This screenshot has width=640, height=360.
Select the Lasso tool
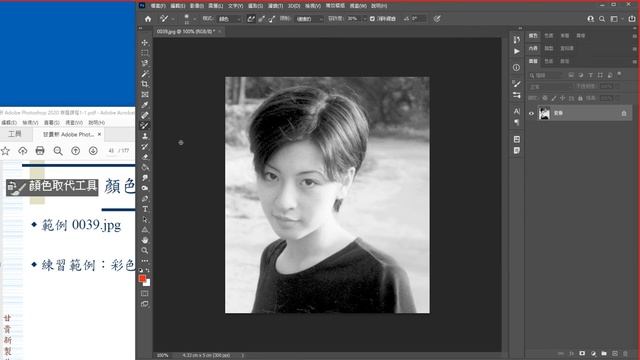pyautogui.click(x=145, y=63)
